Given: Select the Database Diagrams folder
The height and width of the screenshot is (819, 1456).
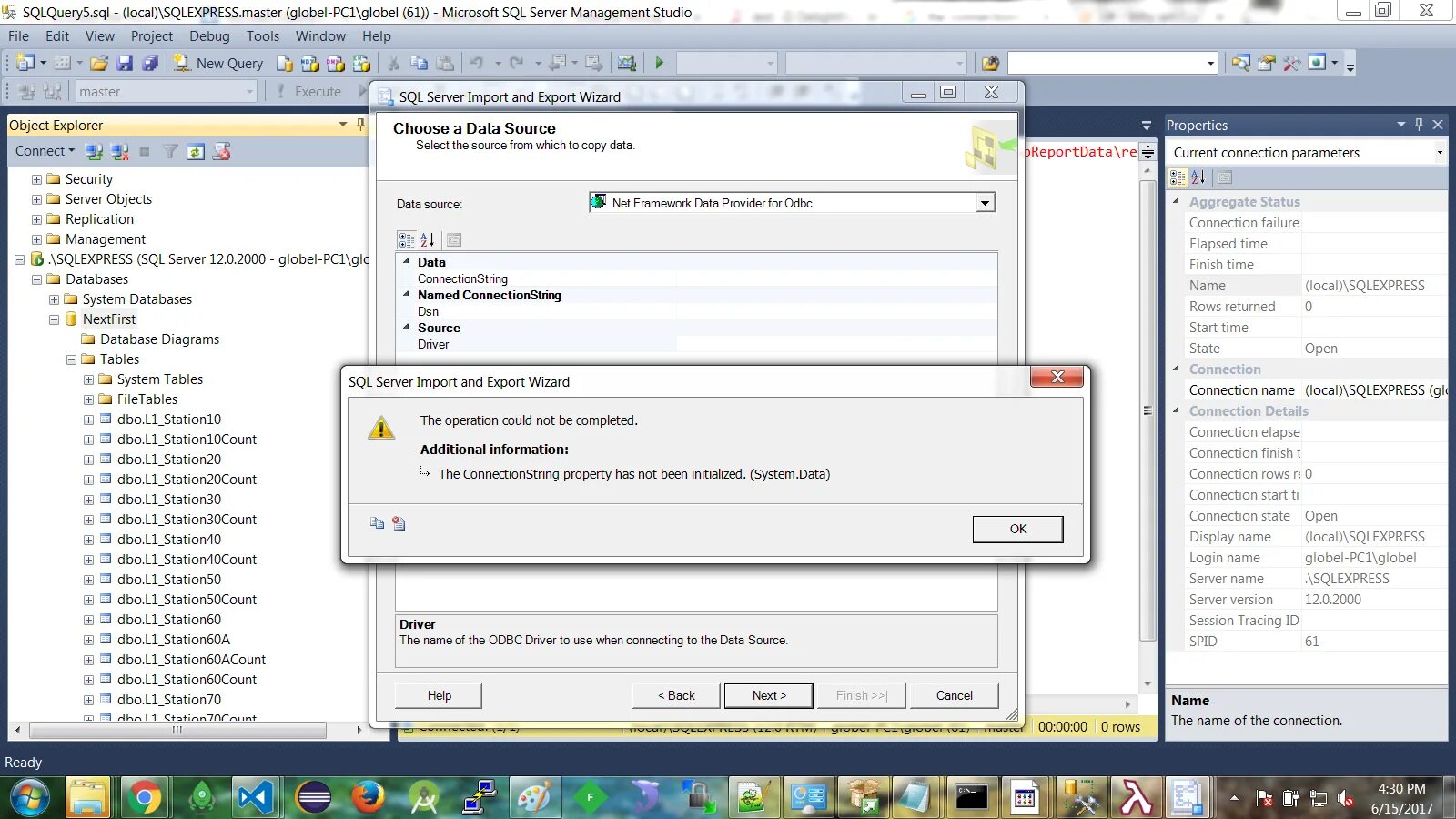Looking at the screenshot, I should click(x=159, y=339).
